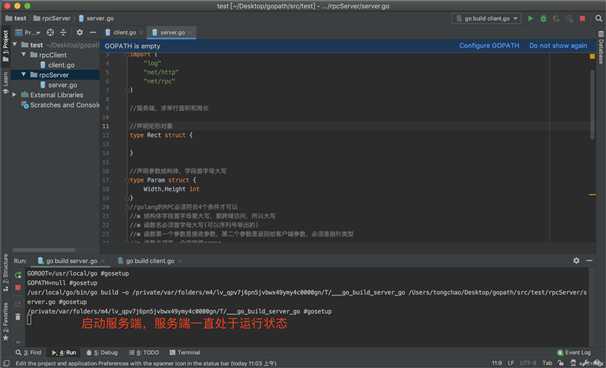Click the editor vertical scrollbar
The height and width of the screenshot is (368, 606).
click(592, 104)
